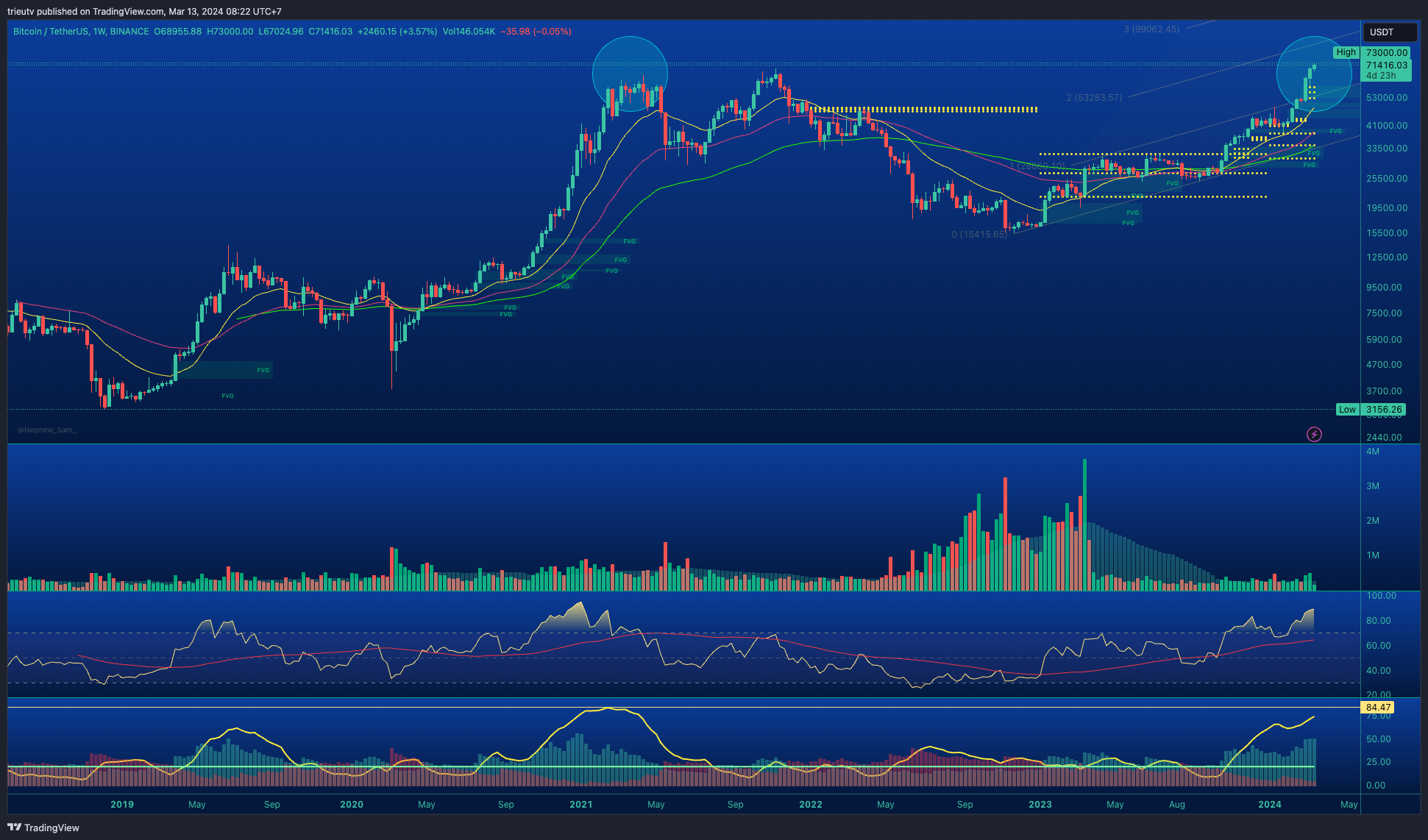Screen dimensions: 1428x840
Task: Click the 25500.00 price axis label
Action: [x=1387, y=179]
